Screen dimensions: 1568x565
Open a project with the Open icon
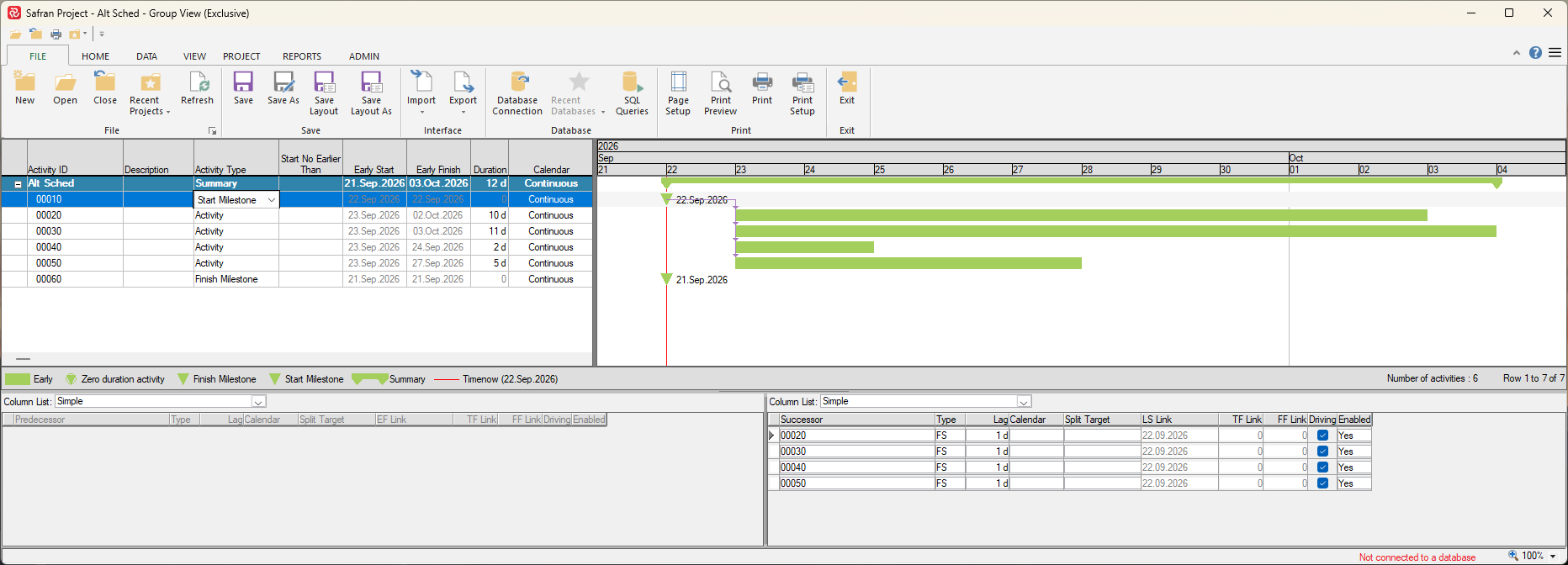click(x=65, y=82)
